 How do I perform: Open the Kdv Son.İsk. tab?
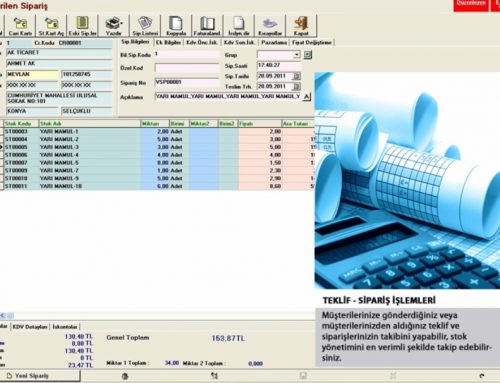pyautogui.click(x=239, y=42)
